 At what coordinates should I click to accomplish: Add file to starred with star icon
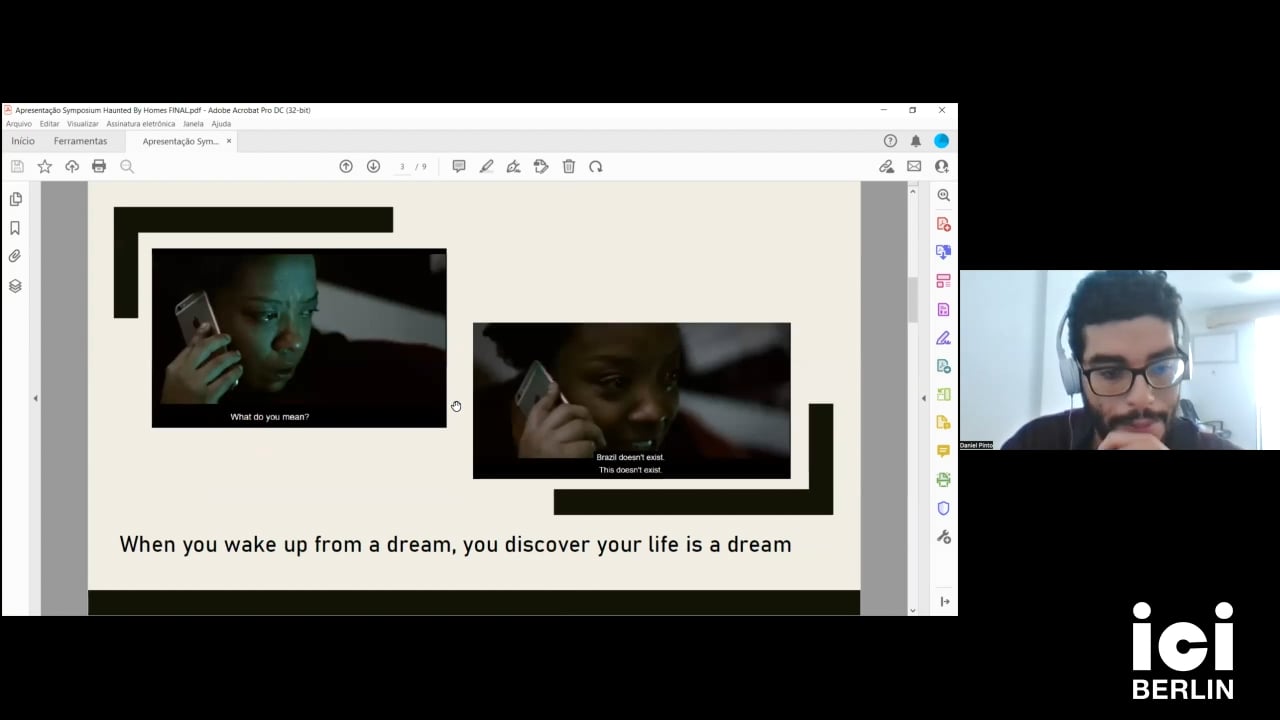[x=45, y=166]
